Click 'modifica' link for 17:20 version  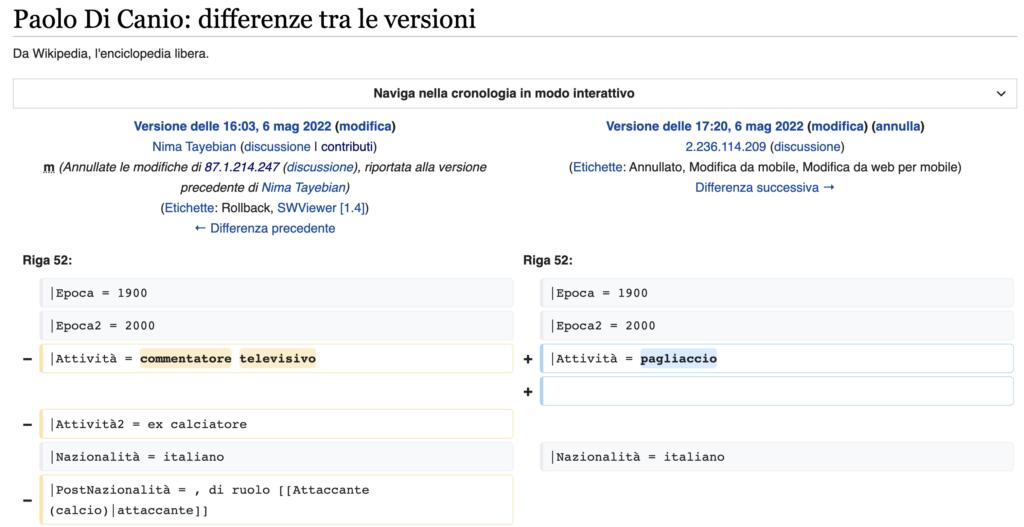[x=837, y=126]
